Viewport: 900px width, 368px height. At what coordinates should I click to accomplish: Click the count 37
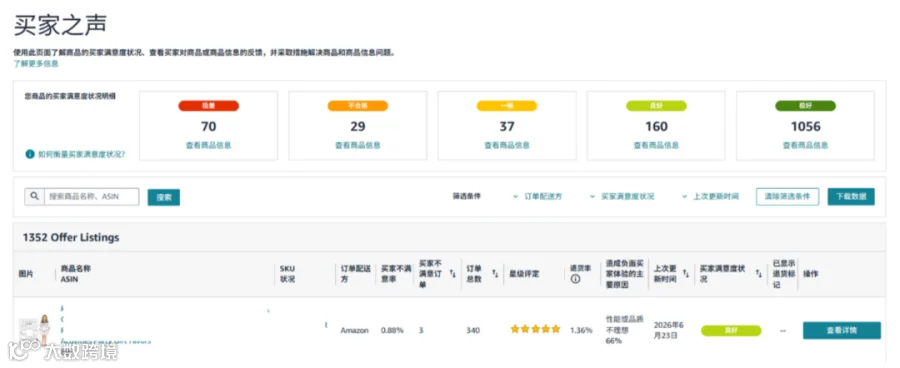coord(507,126)
